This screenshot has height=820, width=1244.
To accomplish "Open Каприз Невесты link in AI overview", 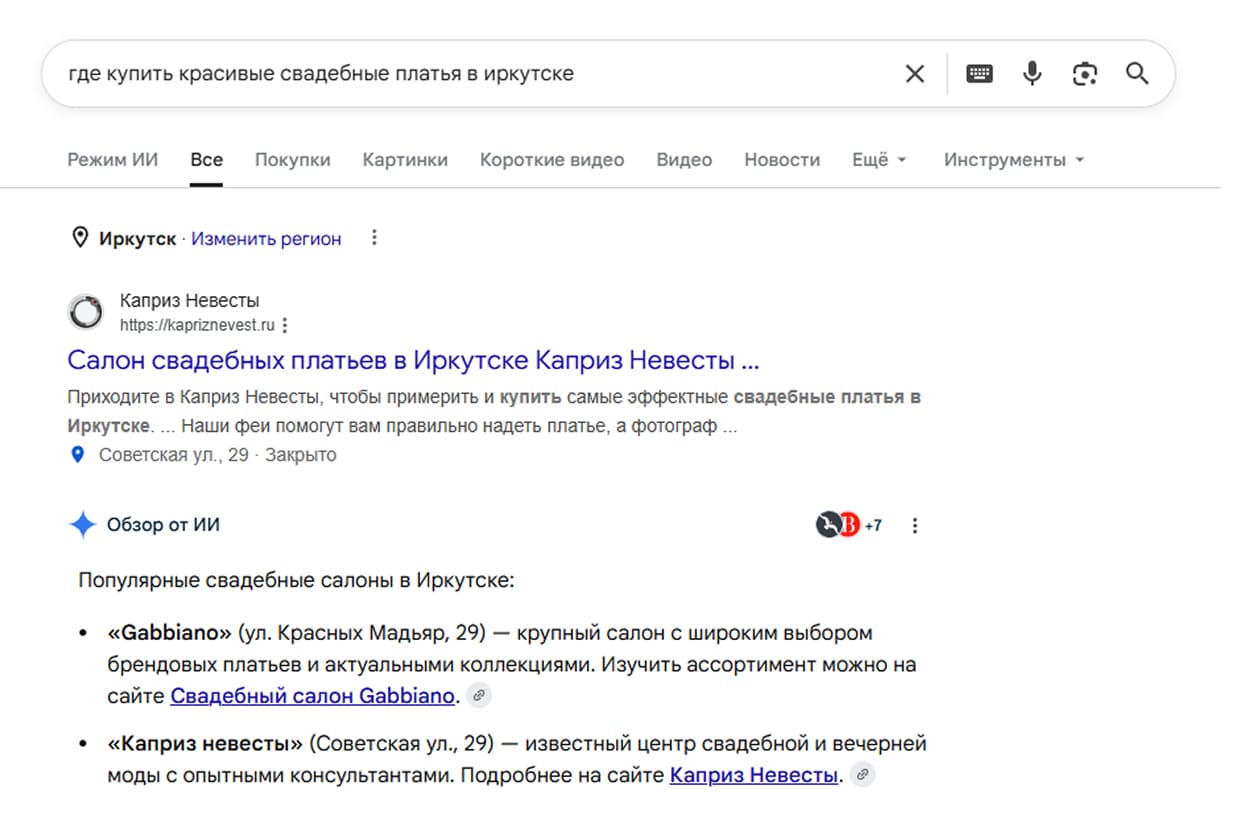I will coord(754,775).
